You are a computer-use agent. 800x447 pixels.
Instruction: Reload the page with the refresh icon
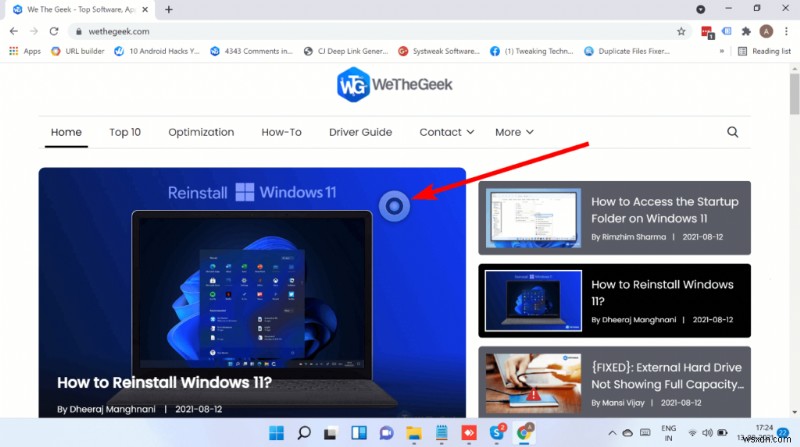[54, 31]
